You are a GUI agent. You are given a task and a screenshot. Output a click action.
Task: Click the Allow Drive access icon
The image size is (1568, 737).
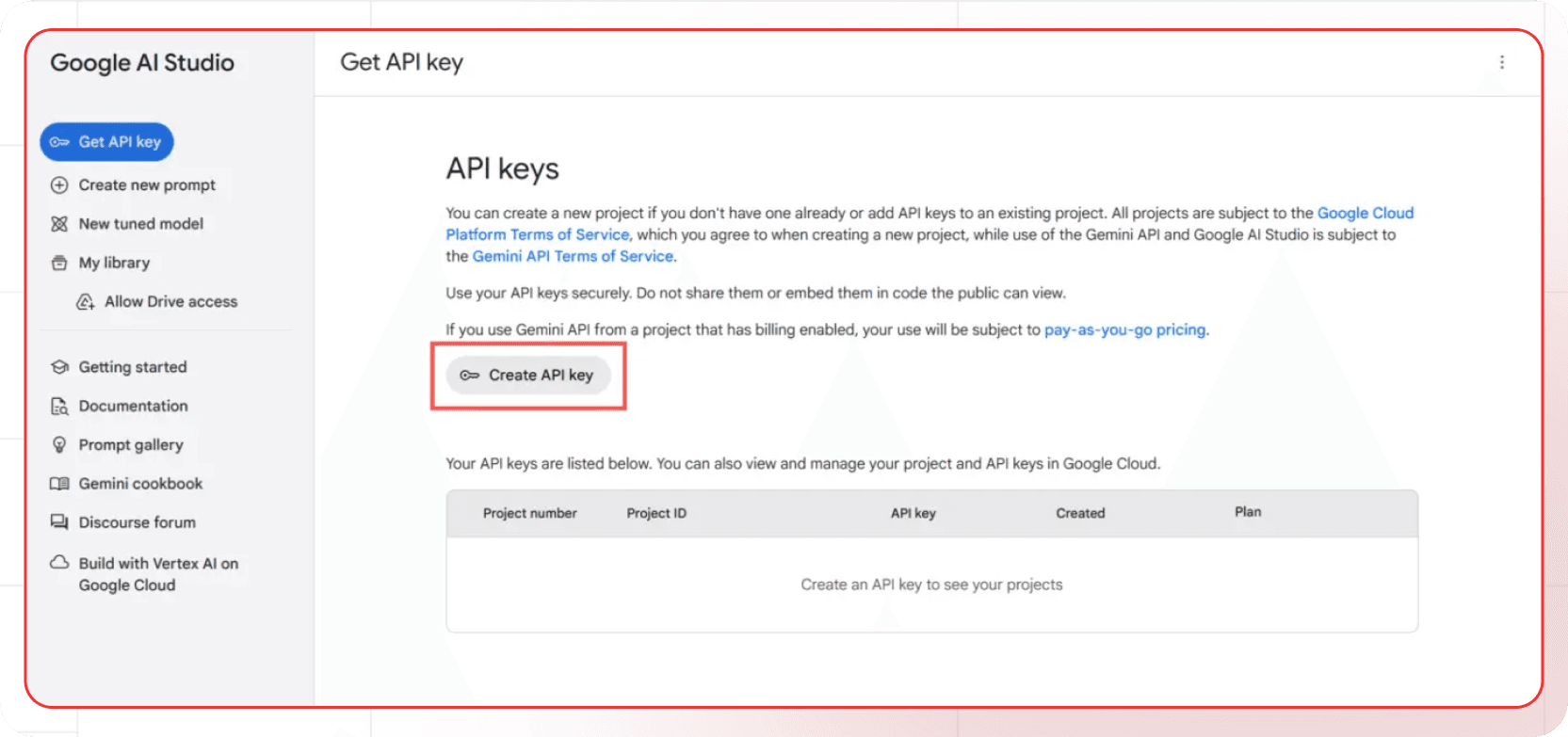pyautogui.click(x=86, y=302)
